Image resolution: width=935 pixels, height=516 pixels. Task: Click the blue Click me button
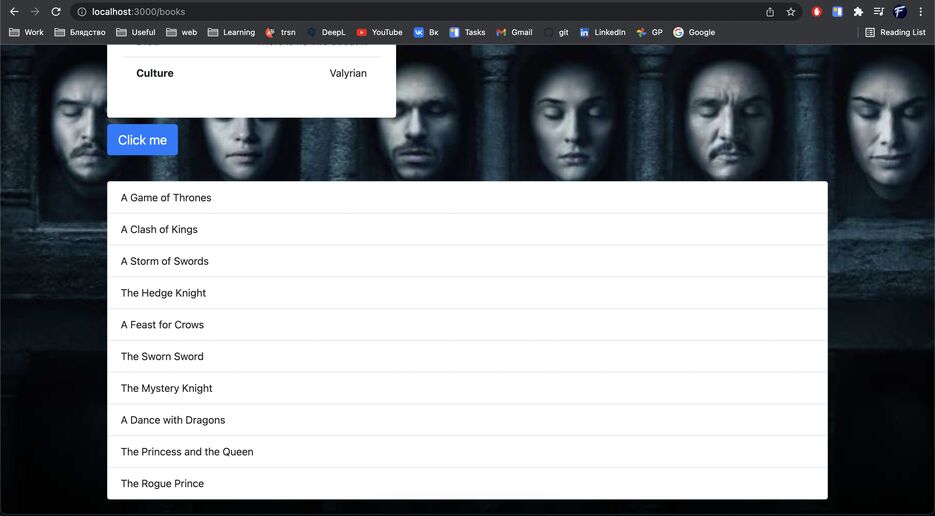143,140
